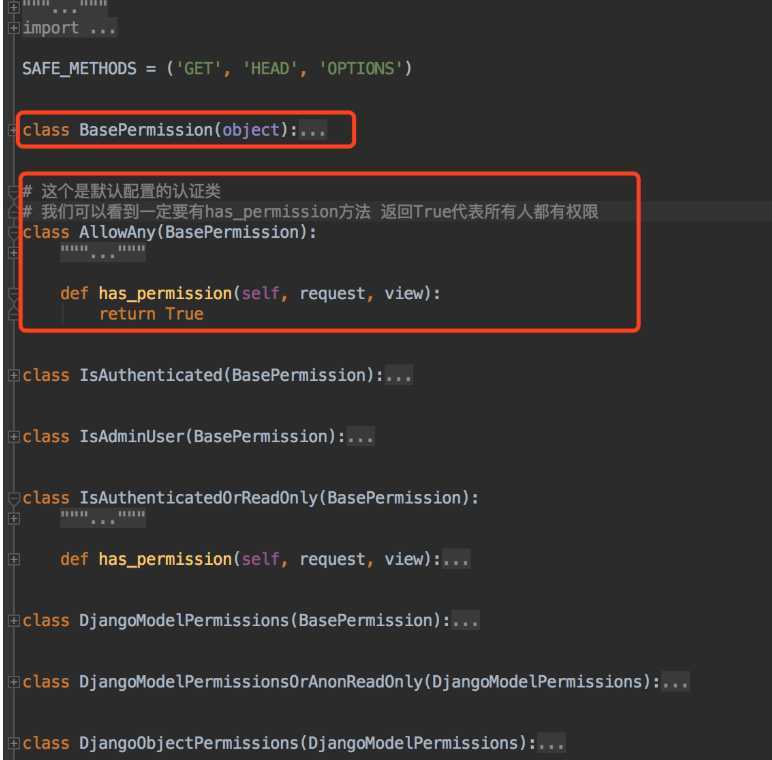Viewport: 772px width, 760px height.
Task: Click the AllowAny class name
Action: tap(118, 232)
